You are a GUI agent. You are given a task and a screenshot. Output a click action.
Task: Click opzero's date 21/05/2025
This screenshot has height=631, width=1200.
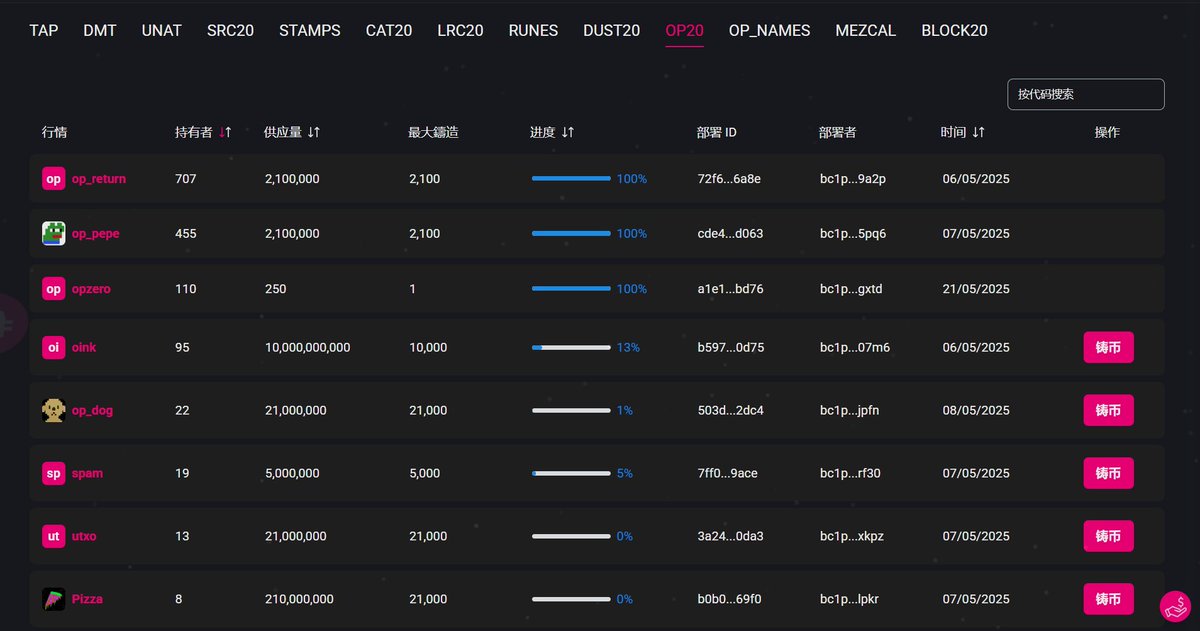976,289
